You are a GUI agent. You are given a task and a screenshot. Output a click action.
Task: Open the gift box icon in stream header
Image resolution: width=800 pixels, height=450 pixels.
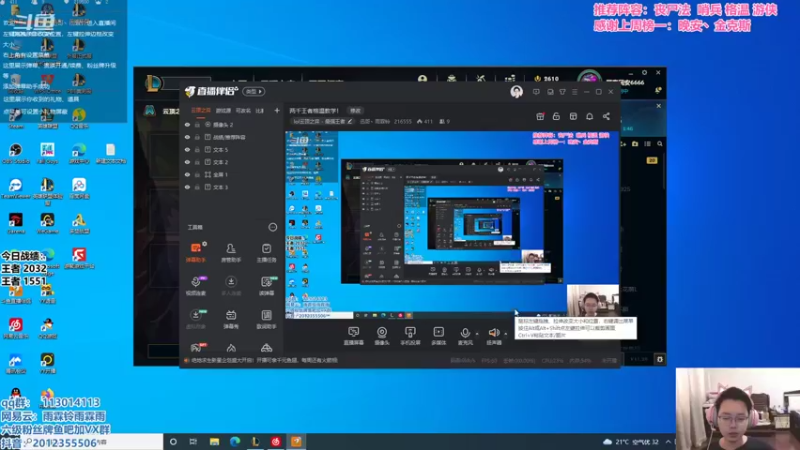pos(540,116)
